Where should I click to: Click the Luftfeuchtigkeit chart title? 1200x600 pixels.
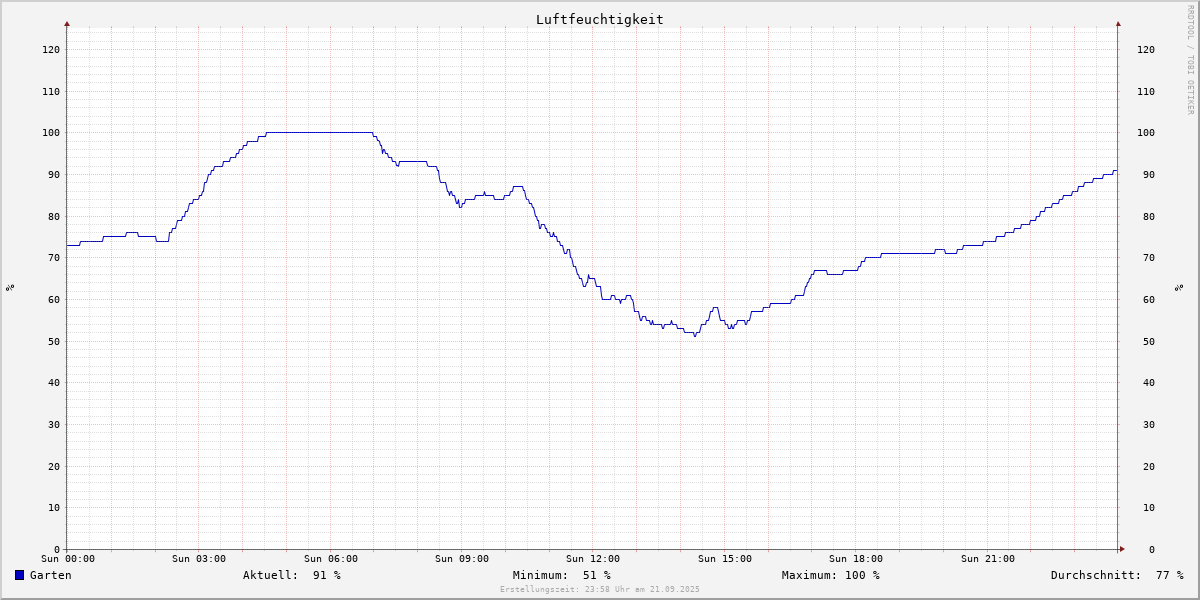(599, 19)
